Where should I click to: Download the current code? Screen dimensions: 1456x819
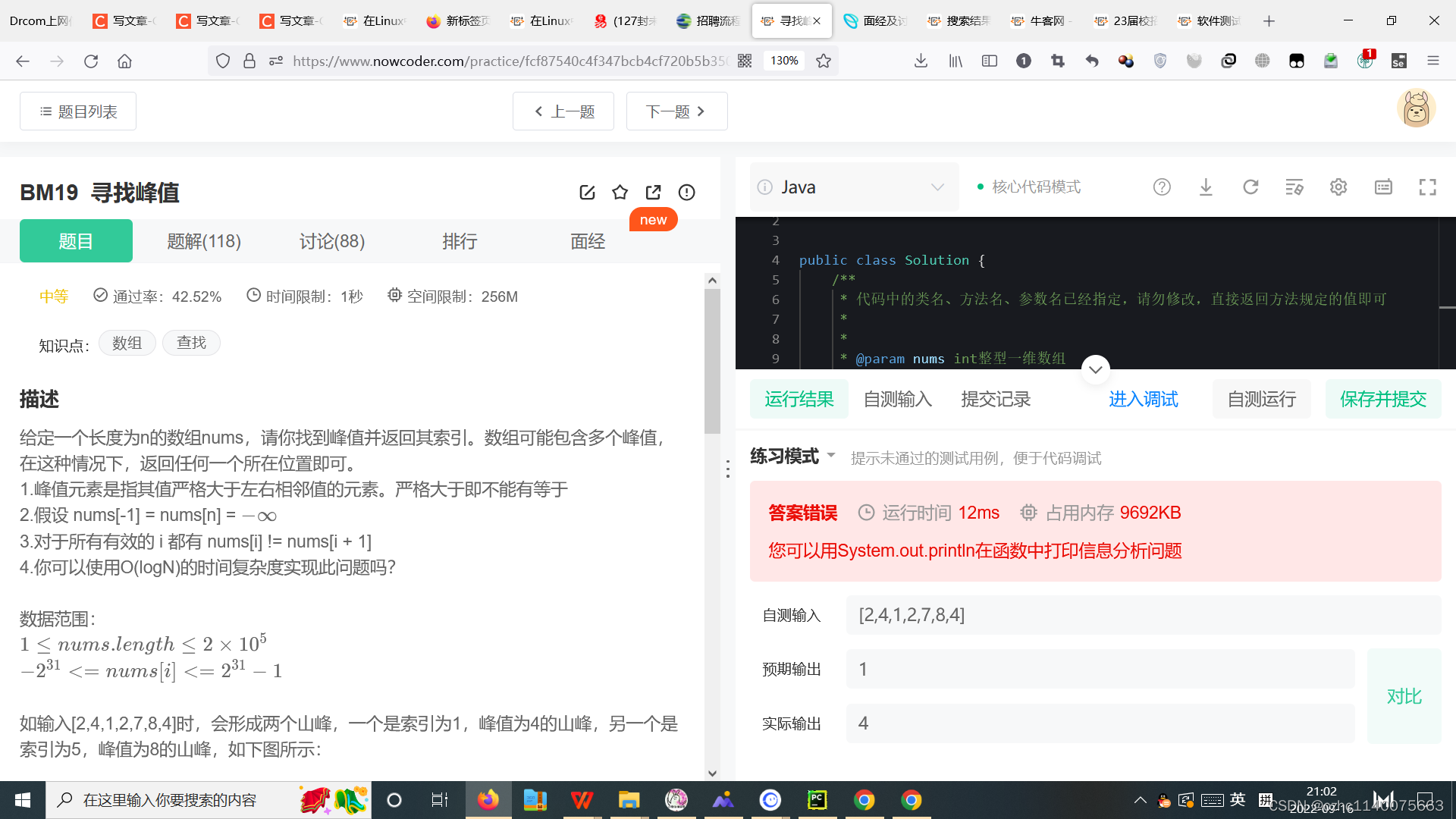(x=1206, y=187)
